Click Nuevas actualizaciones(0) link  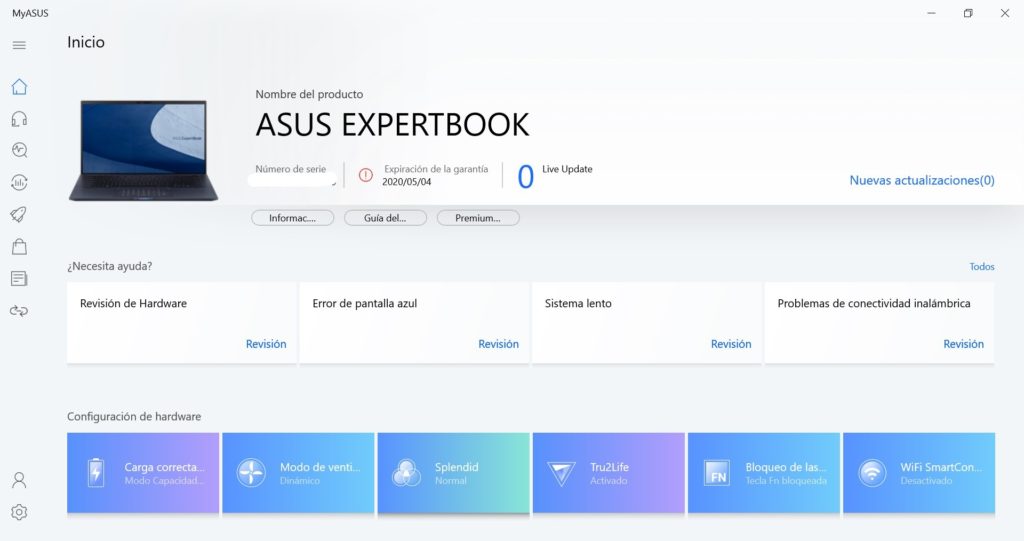click(921, 181)
